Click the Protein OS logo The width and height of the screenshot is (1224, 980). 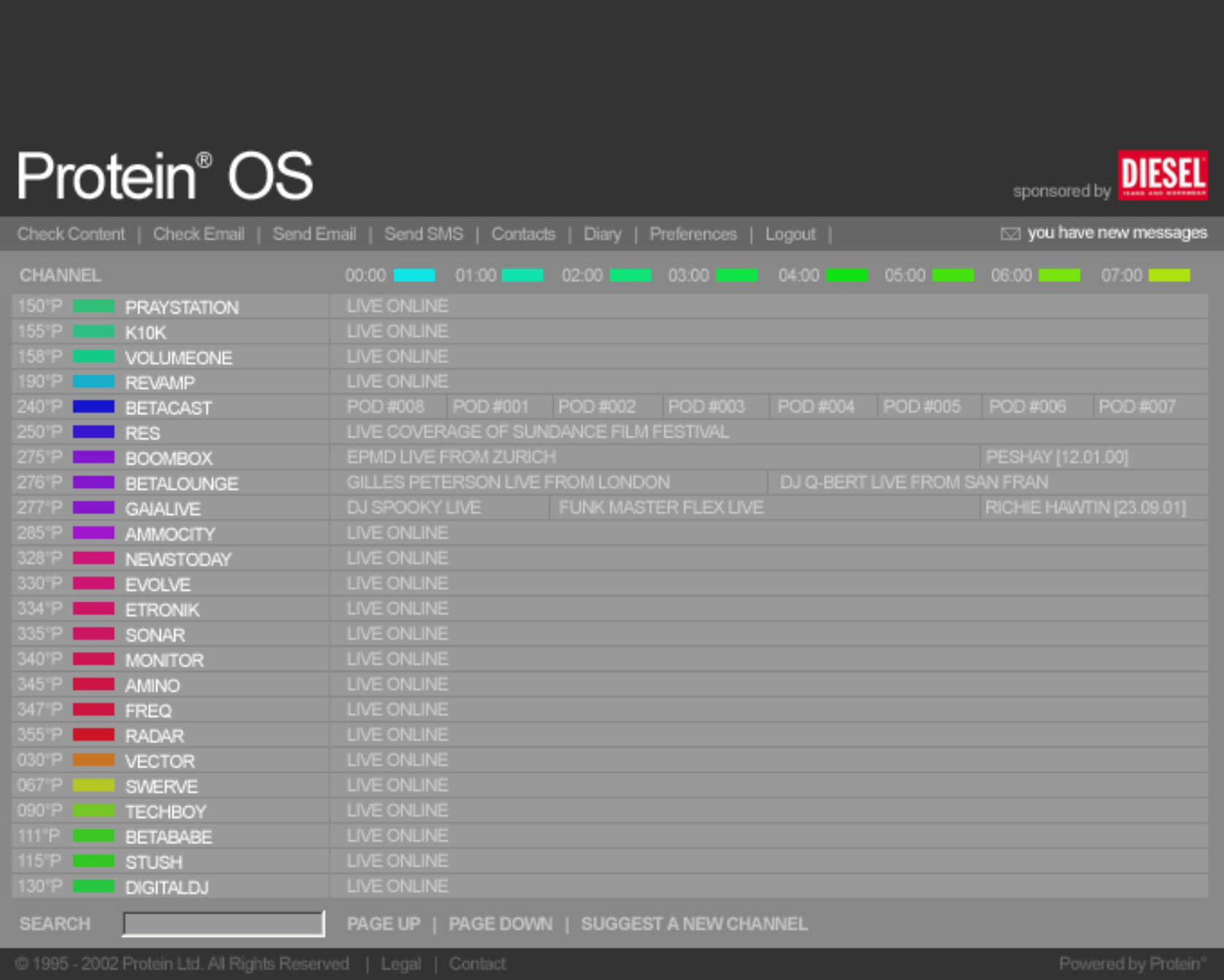[x=165, y=176]
